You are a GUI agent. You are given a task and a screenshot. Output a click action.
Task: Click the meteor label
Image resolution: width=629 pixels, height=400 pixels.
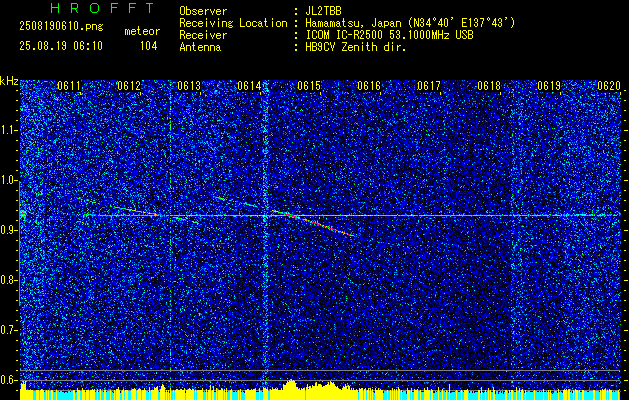[142, 31]
